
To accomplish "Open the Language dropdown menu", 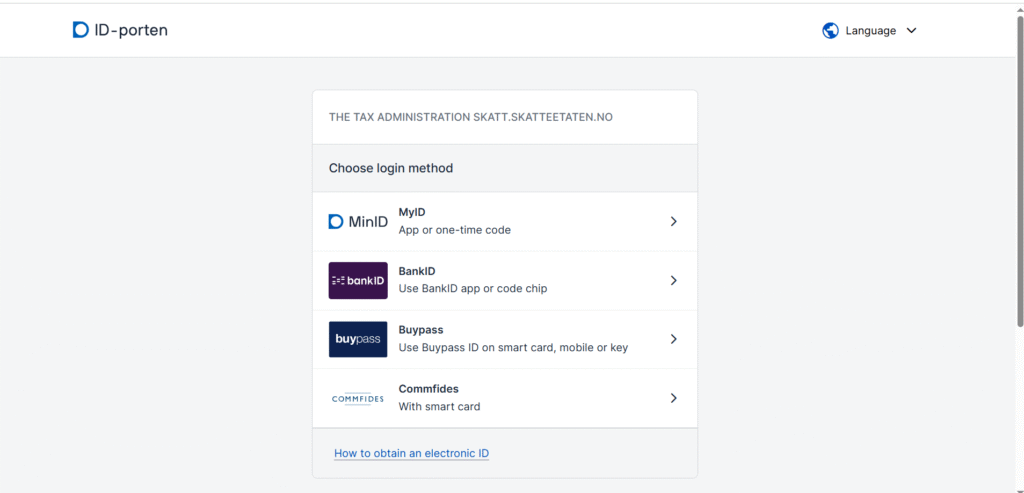I will click(870, 31).
